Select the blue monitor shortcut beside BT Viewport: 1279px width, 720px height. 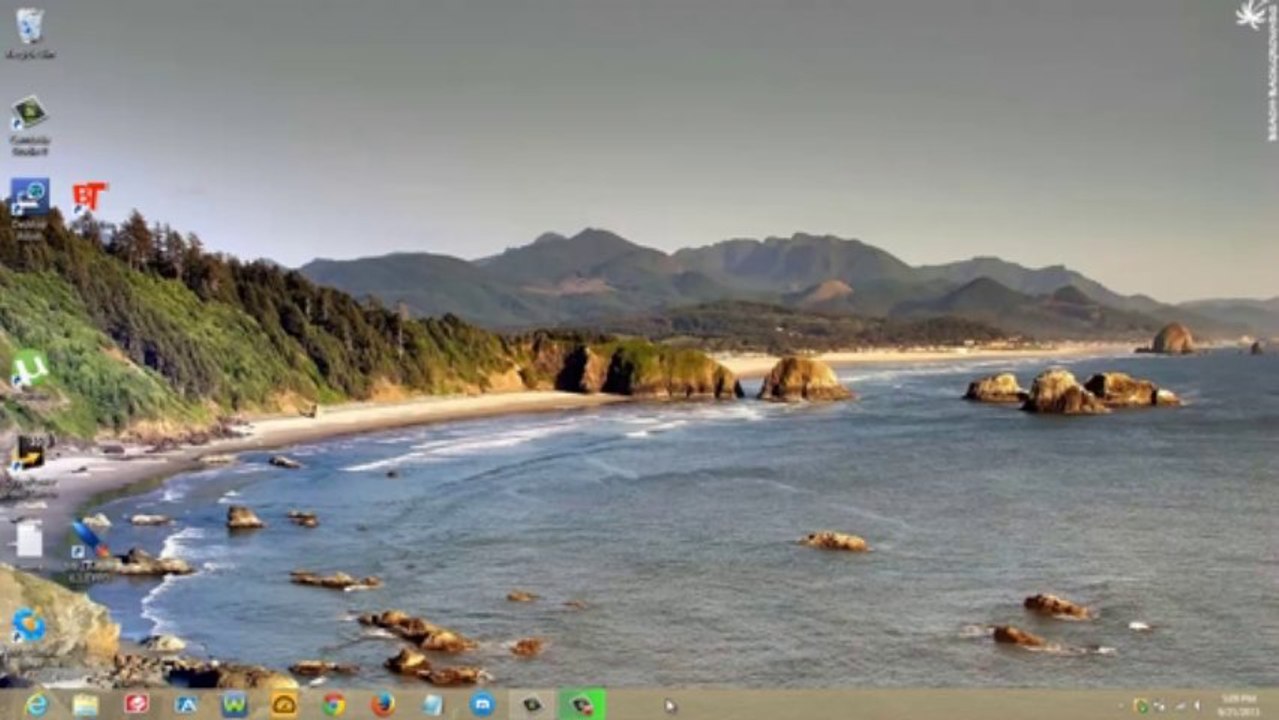point(29,206)
